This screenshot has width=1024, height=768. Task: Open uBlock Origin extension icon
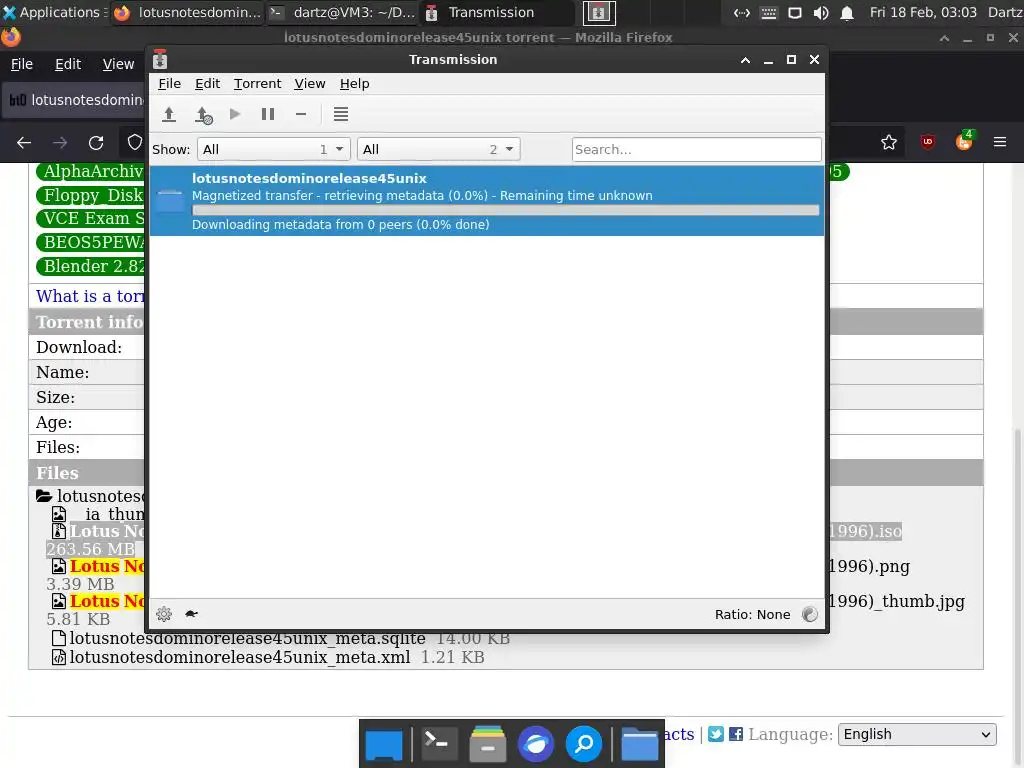click(928, 142)
